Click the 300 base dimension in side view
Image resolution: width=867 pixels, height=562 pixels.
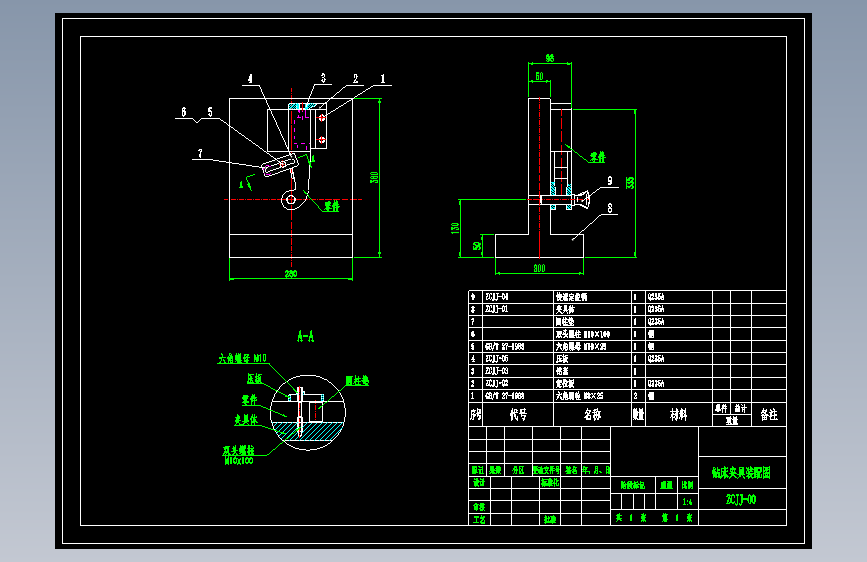539,268
